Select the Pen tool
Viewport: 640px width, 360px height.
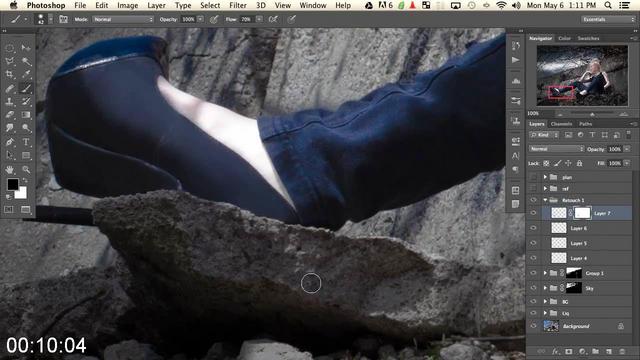point(10,142)
